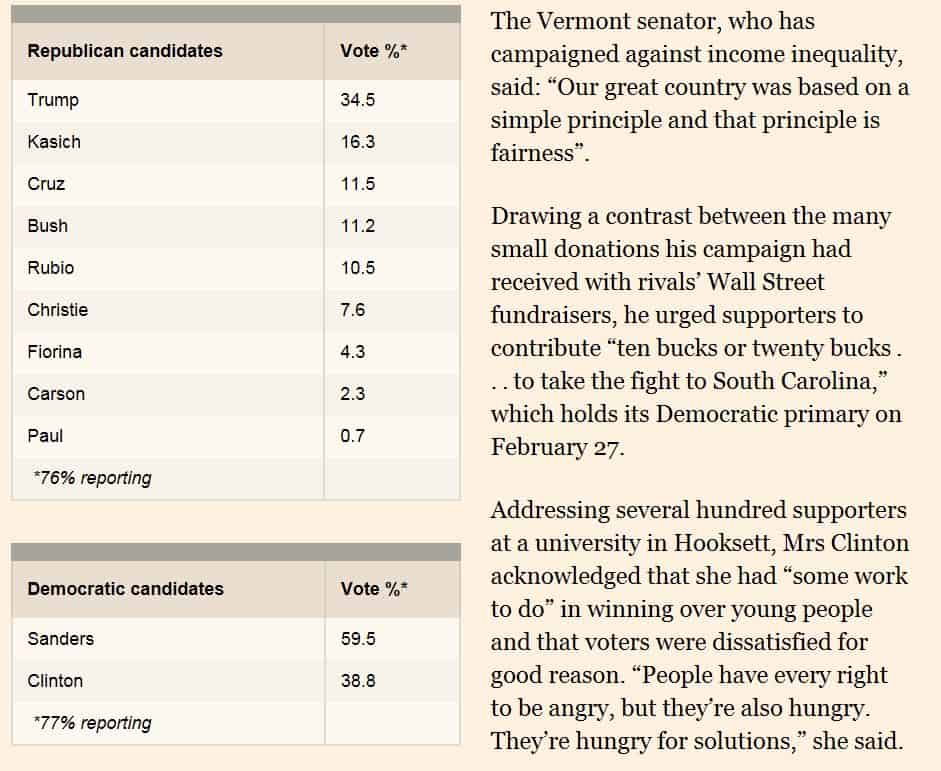Select Paul's 0.7 vote value

[x=353, y=436]
